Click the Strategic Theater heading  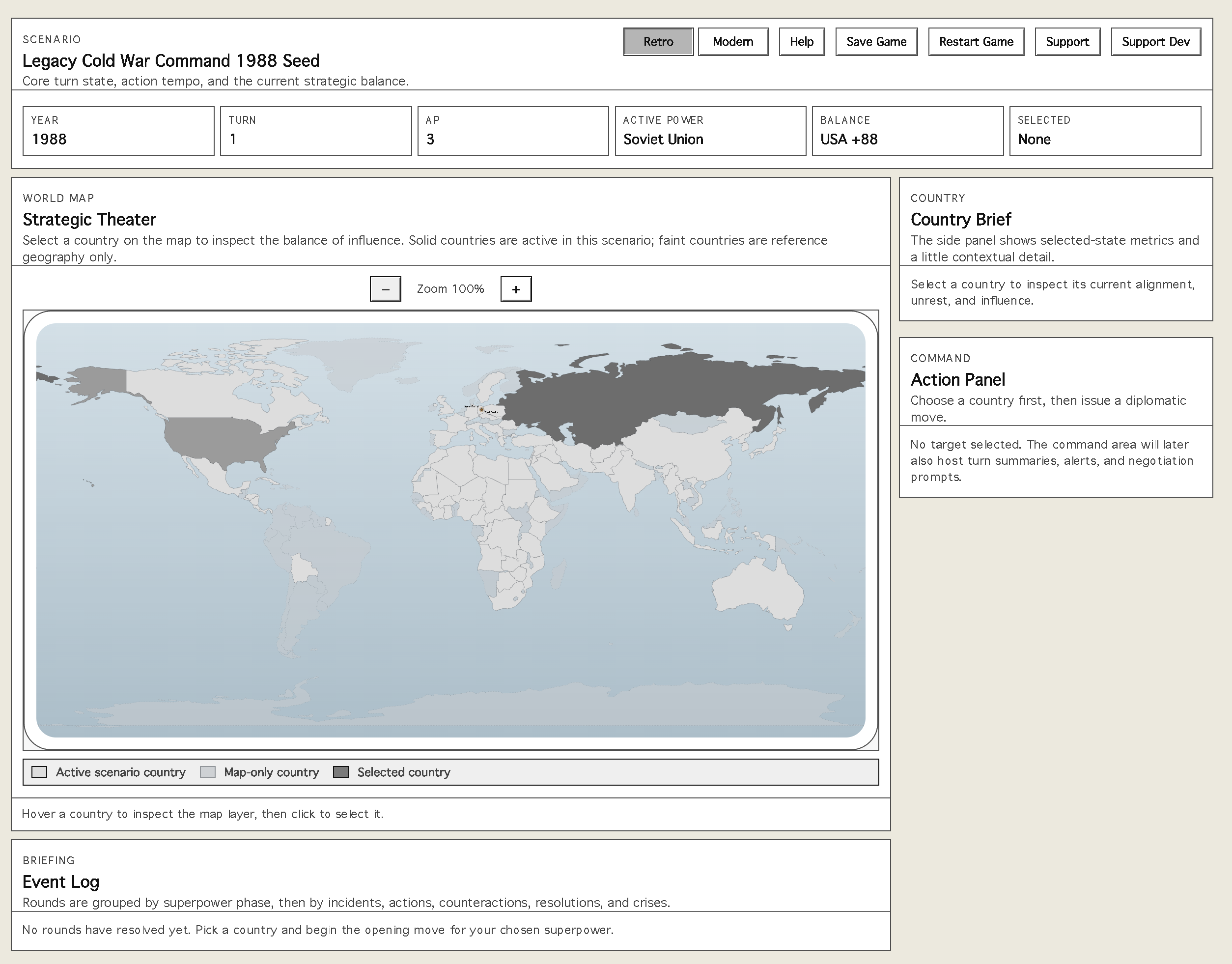[89, 220]
